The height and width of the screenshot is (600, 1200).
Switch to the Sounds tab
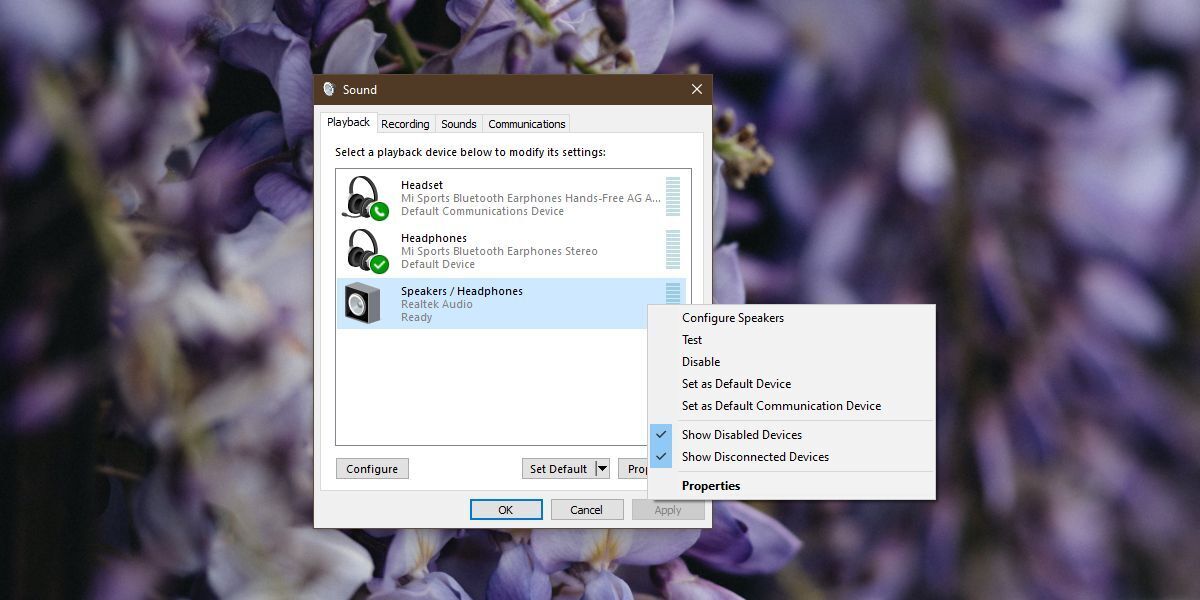pyautogui.click(x=458, y=123)
